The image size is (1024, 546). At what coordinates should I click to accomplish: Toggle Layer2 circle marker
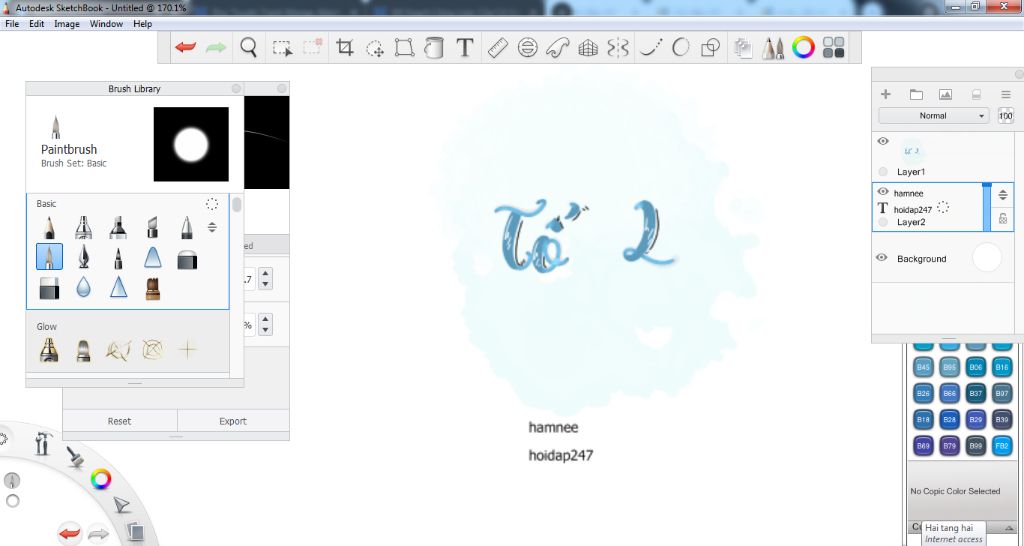tap(883, 222)
